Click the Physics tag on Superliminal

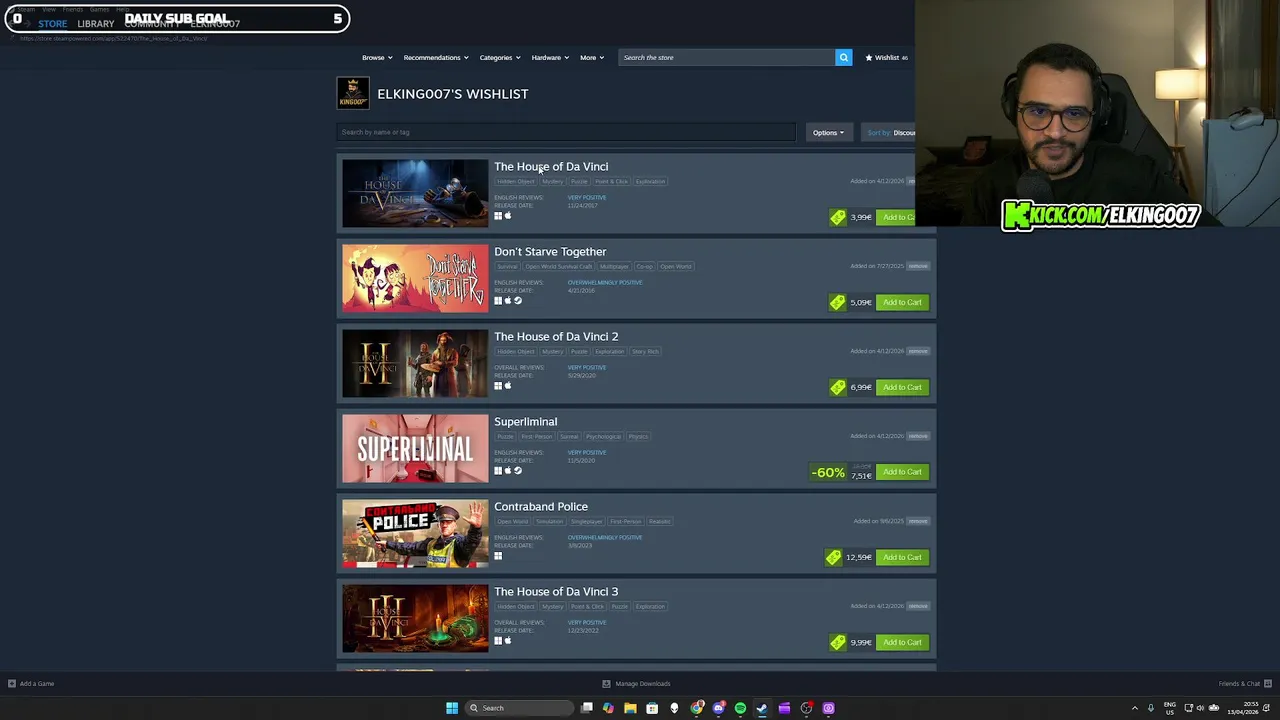pos(638,437)
